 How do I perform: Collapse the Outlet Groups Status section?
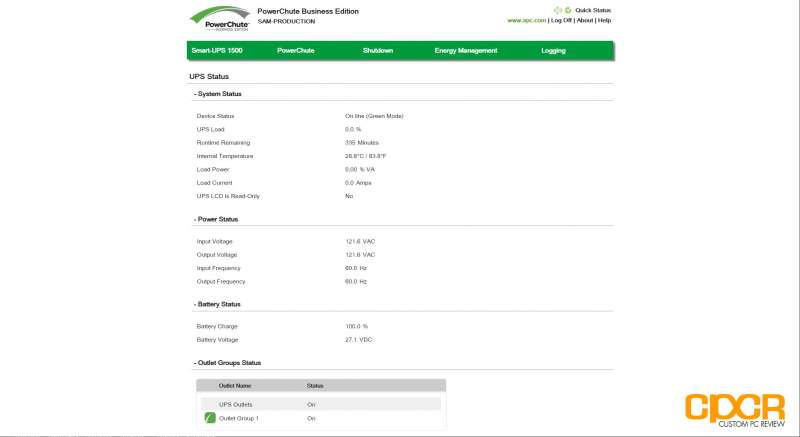[x=227, y=363]
